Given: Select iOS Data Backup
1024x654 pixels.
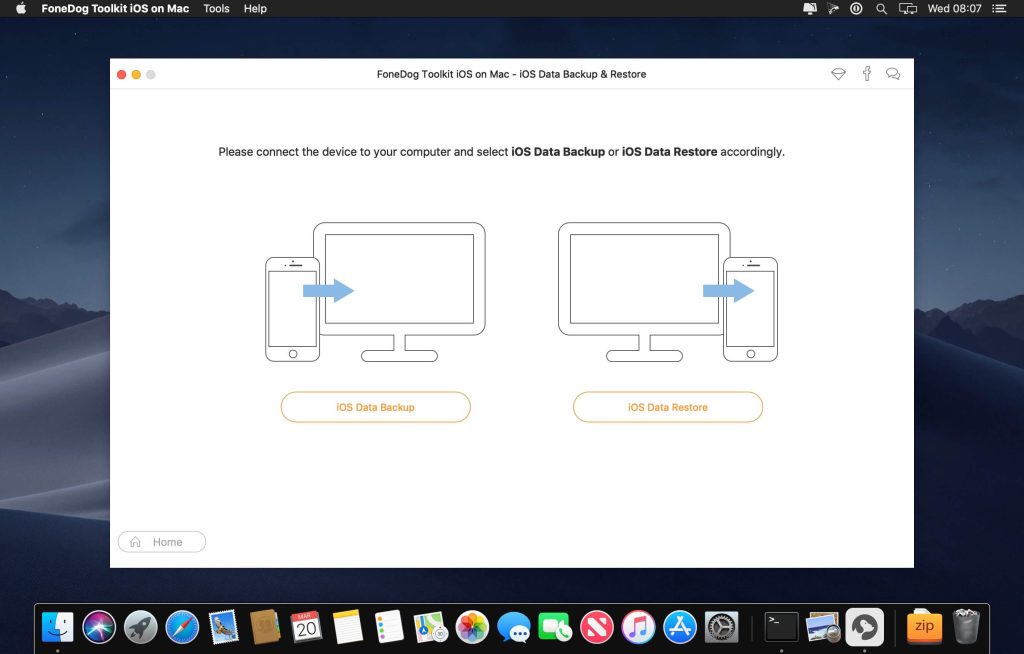Looking at the screenshot, I should (375, 407).
